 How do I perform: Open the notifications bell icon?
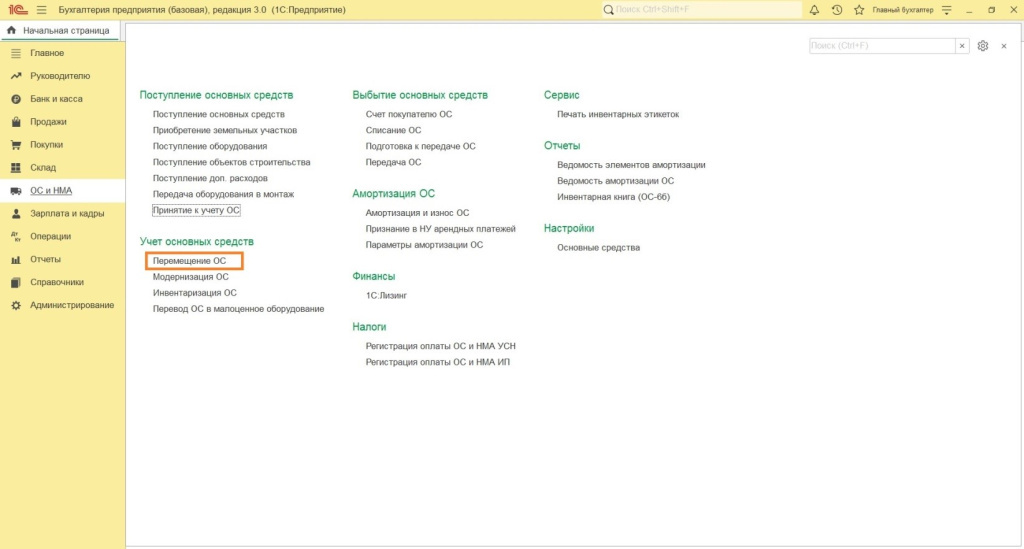(x=814, y=10)
